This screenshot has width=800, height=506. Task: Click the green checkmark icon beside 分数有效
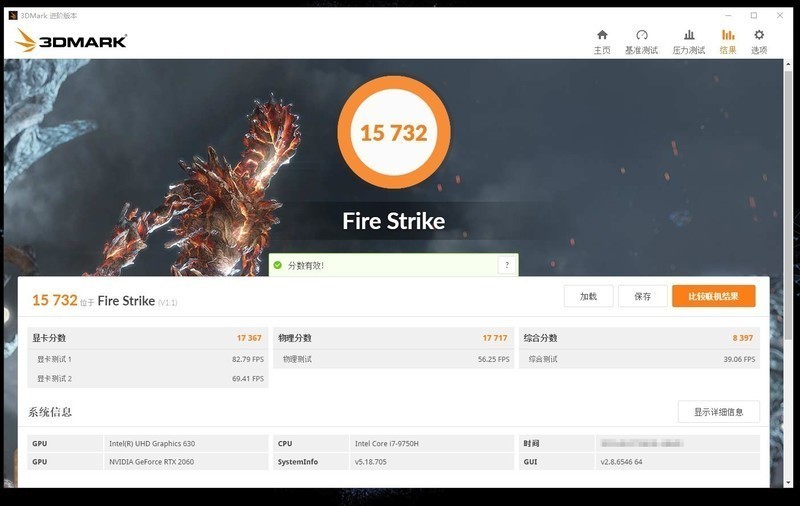pos(278,265)
